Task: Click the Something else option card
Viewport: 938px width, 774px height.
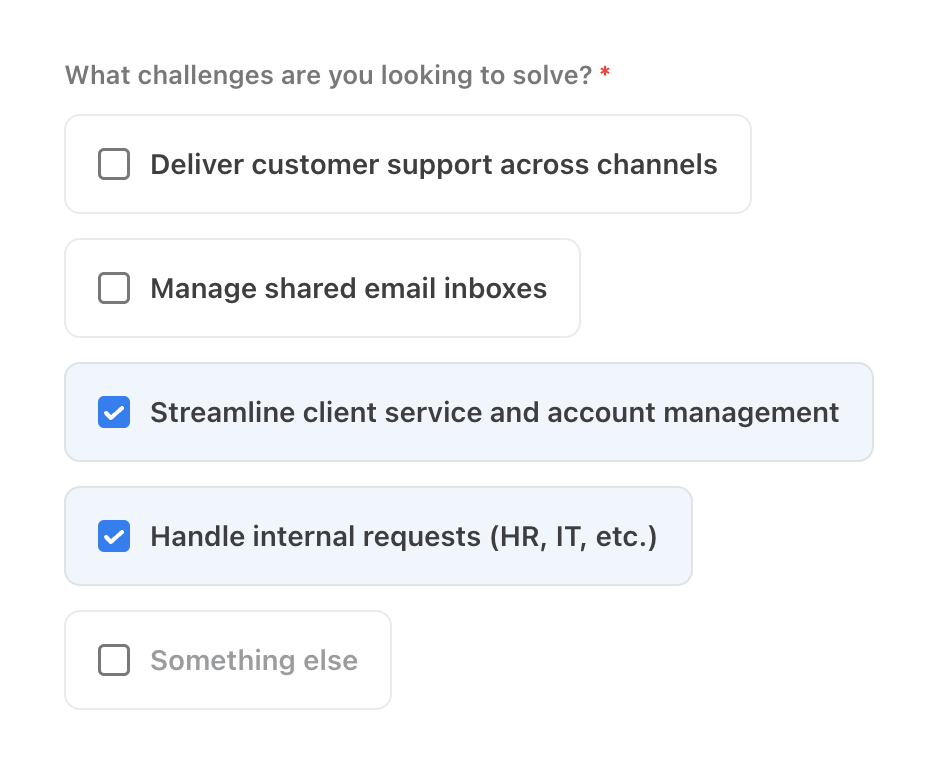Action: pos(227,660)
